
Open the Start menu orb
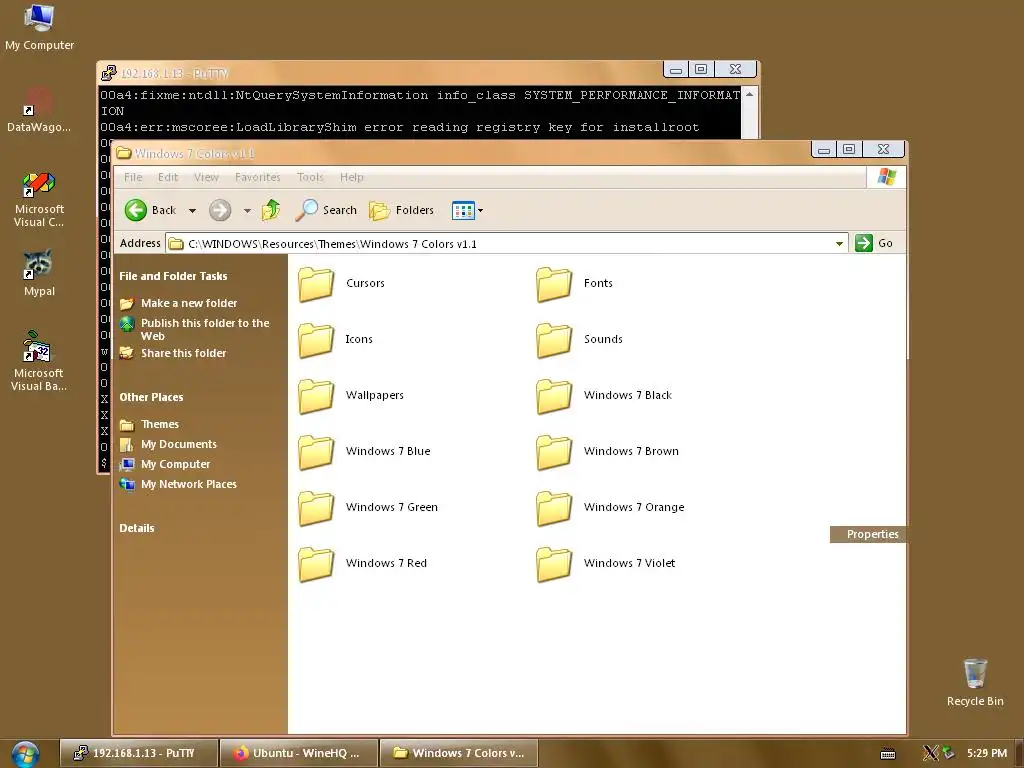[25, 754]
